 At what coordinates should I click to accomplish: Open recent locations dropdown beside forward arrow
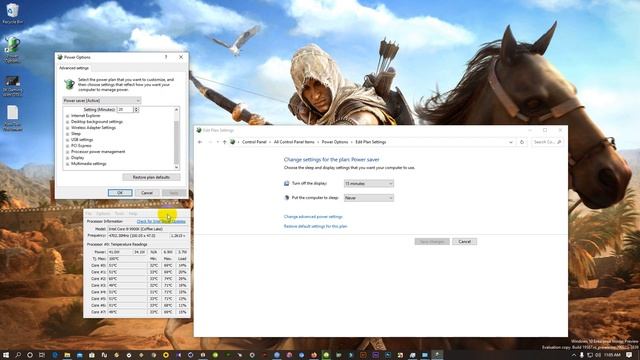pyautogui.click(x=218, y=142)
